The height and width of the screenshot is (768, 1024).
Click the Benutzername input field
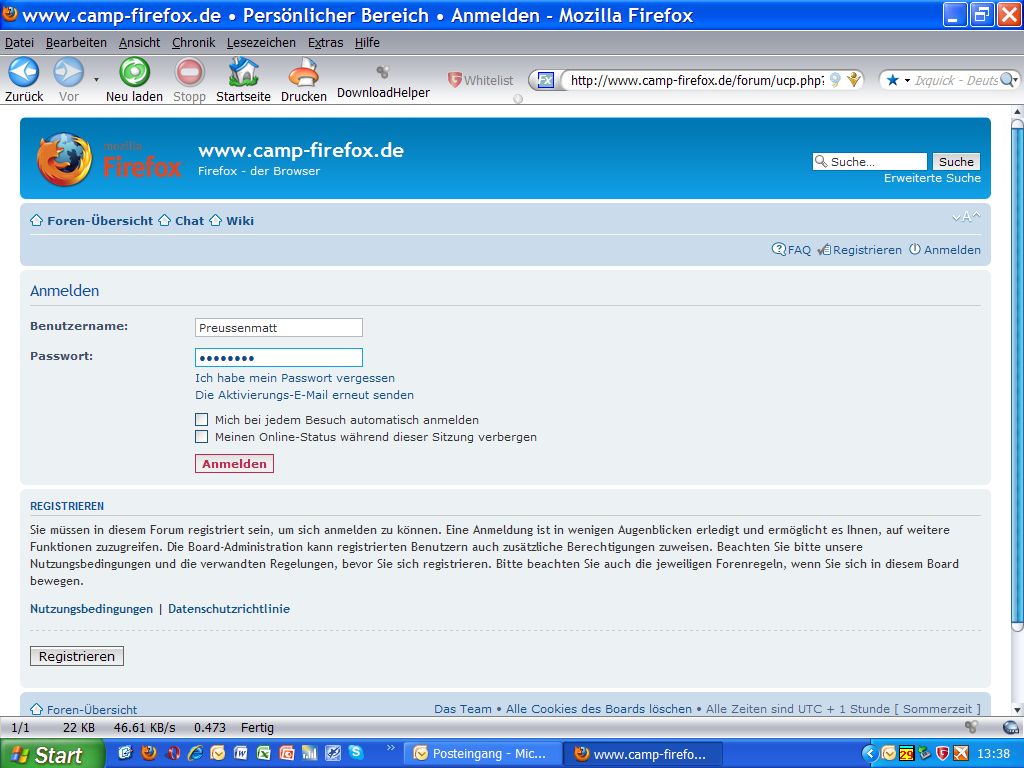pyautogui.click(x=279, y=328)
